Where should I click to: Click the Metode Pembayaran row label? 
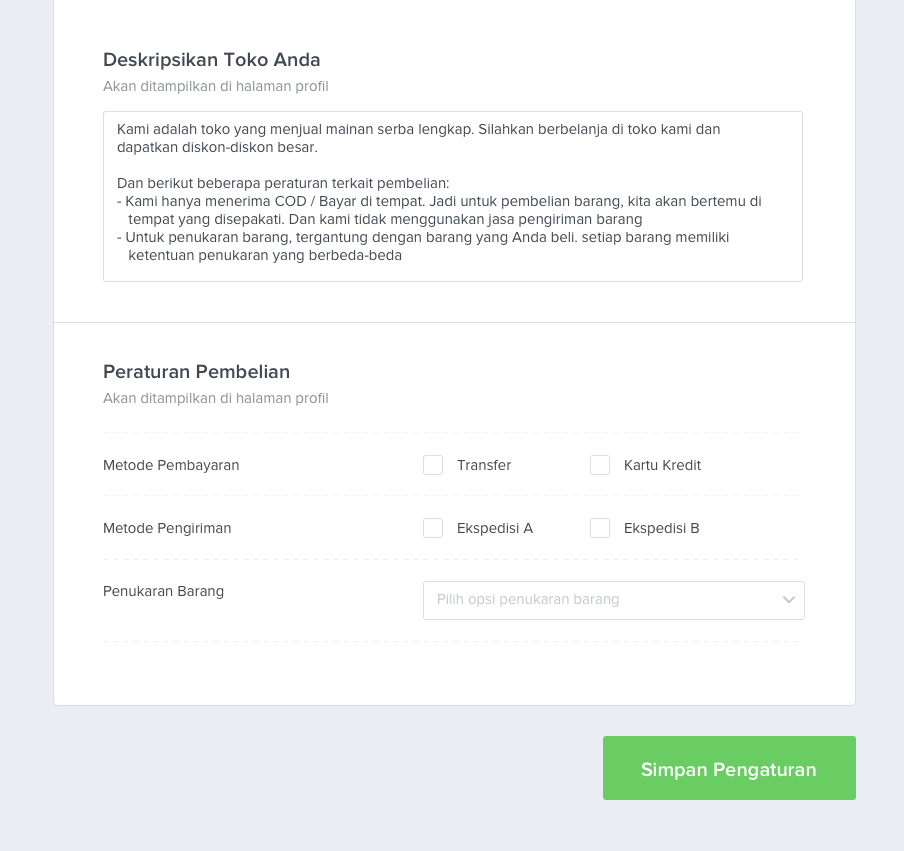pyautogui.click(x=171, y=465)
